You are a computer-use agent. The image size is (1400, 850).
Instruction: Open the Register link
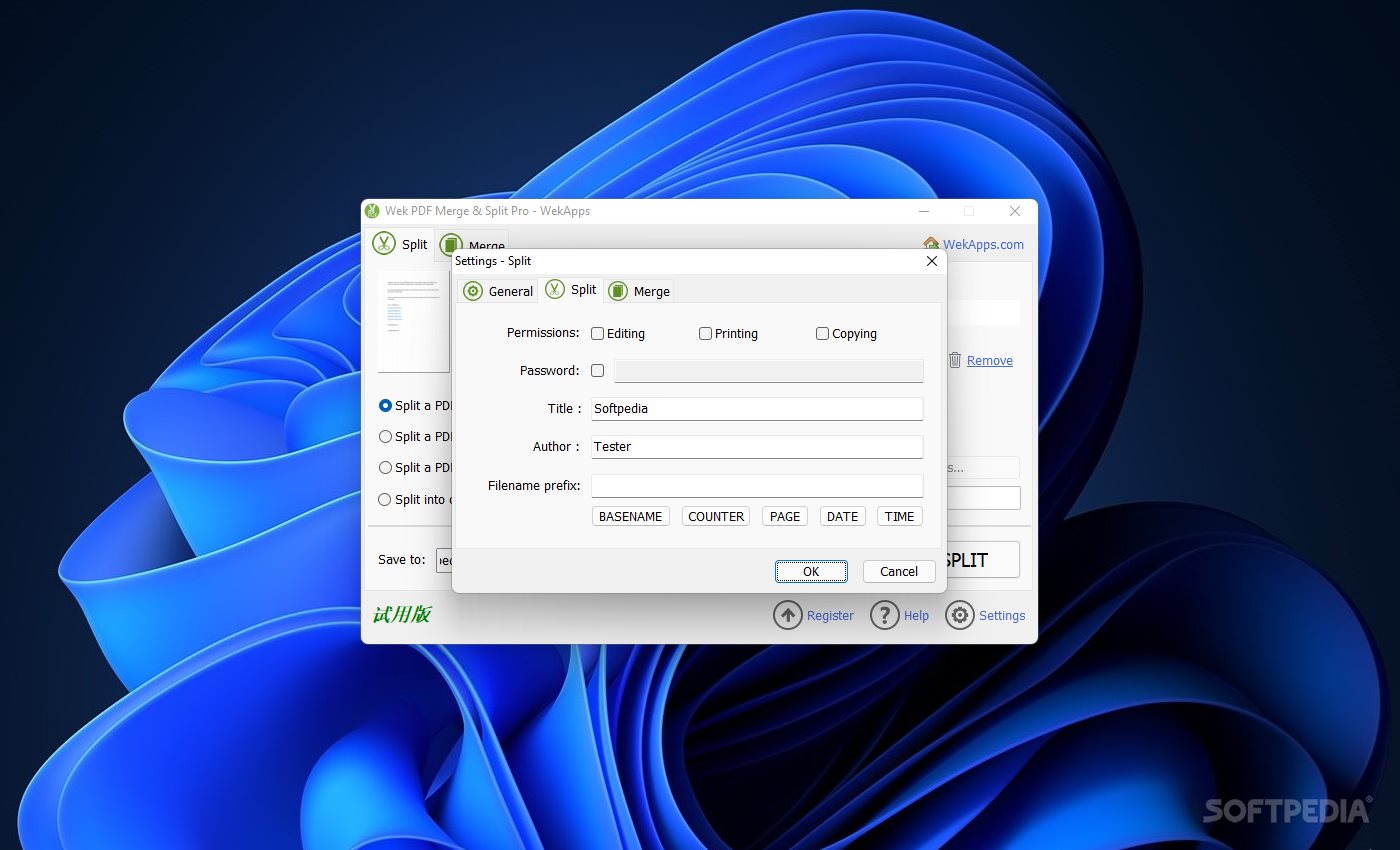pos(830,616)
